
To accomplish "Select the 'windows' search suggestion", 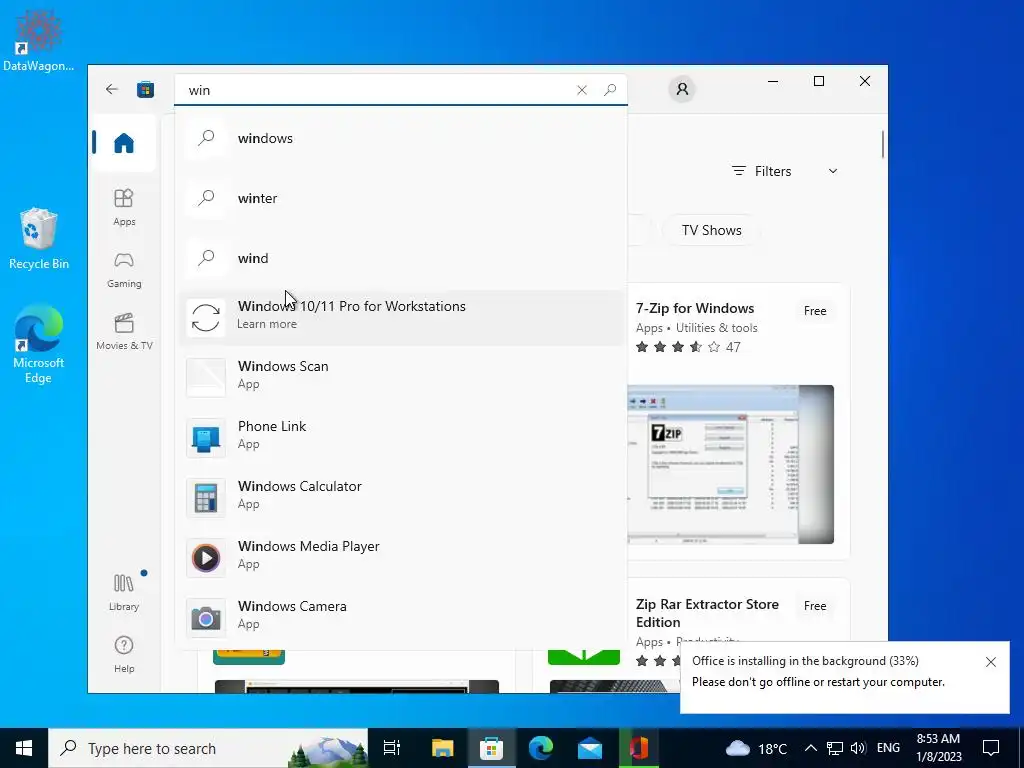I will click(x=401, y=138).
